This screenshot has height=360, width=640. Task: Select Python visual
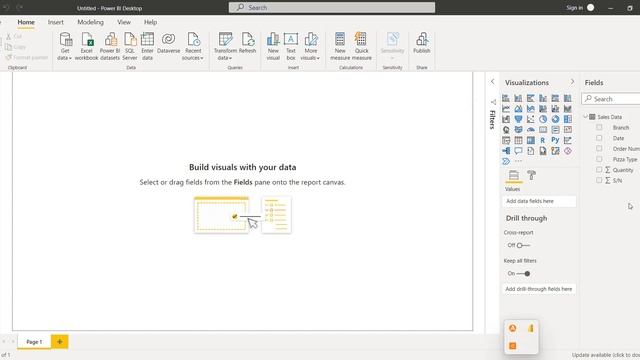click(555, 140)
